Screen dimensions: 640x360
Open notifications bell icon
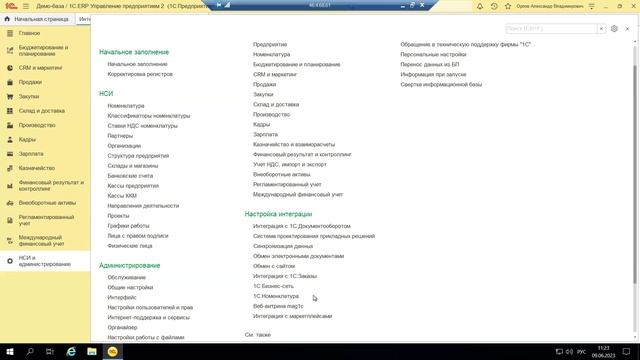pyautogui.click(x=480, y=6)
